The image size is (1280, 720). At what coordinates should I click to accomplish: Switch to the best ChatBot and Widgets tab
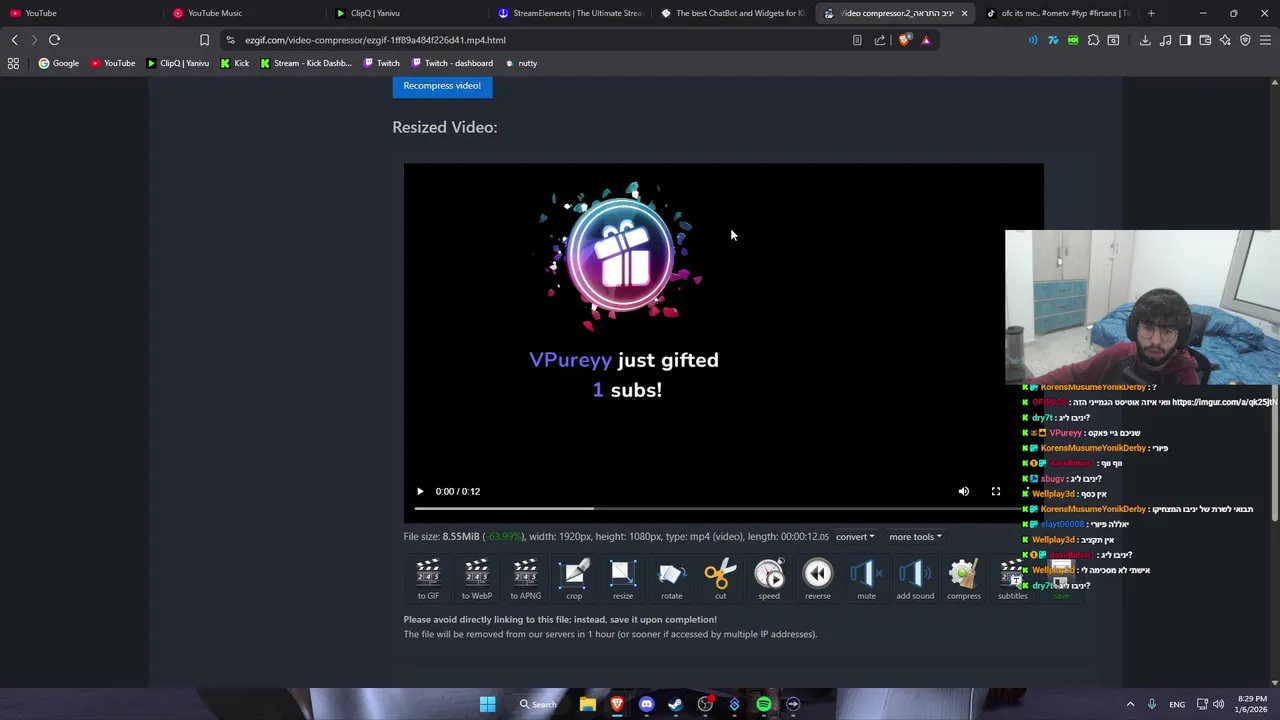click(x=734, y=13)
